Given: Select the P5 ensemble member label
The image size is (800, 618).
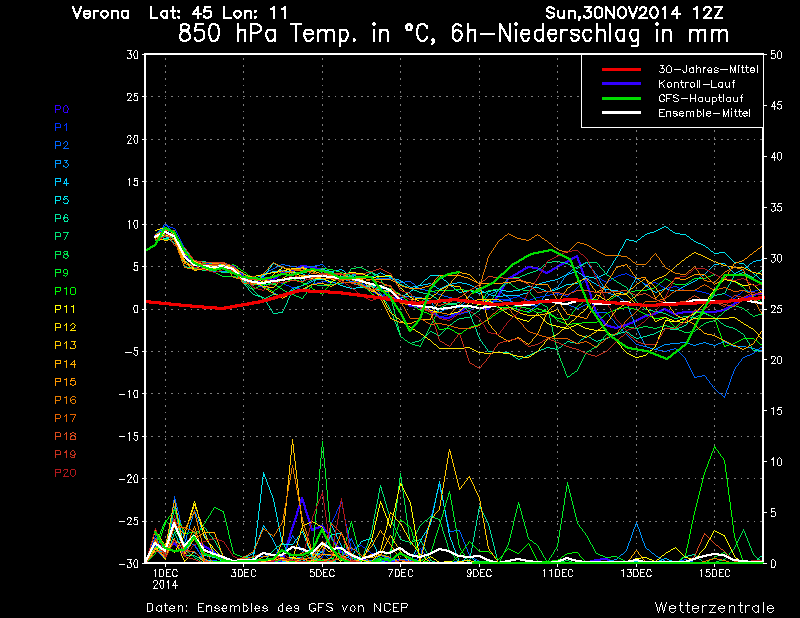Looking at the screenshot, I should tap(61, 200).
